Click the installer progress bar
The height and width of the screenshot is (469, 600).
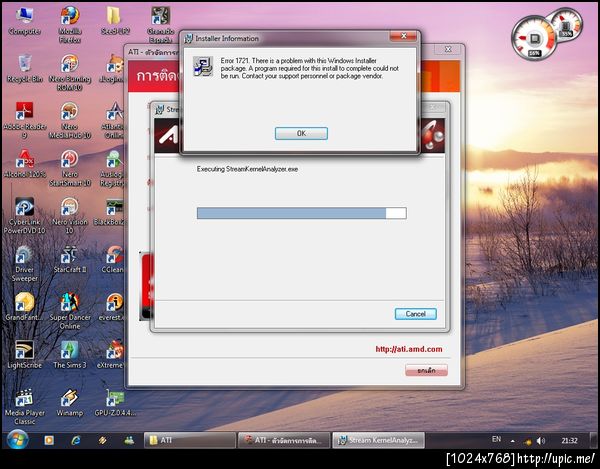(302, 213)
